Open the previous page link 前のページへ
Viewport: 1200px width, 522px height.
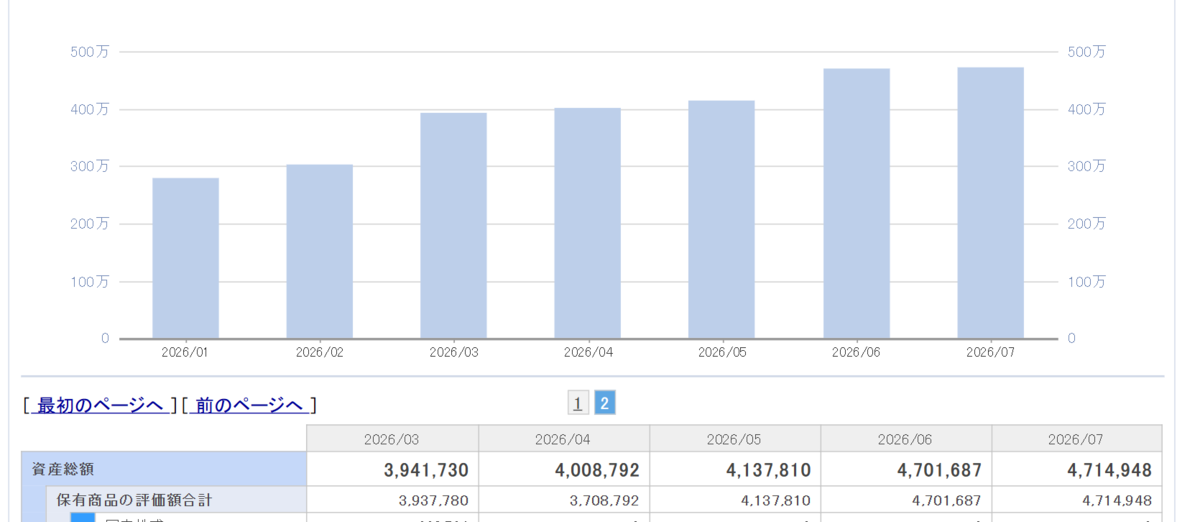249,405
